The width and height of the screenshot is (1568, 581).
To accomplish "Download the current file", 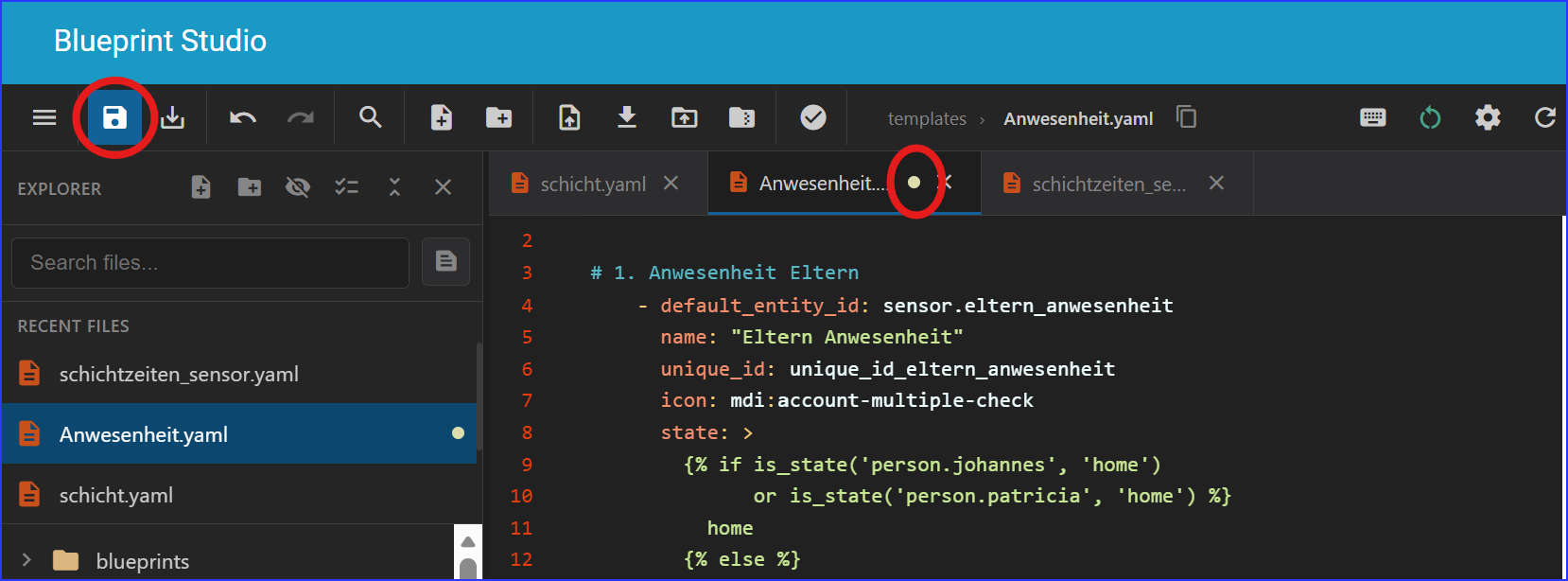I will 626,117.
